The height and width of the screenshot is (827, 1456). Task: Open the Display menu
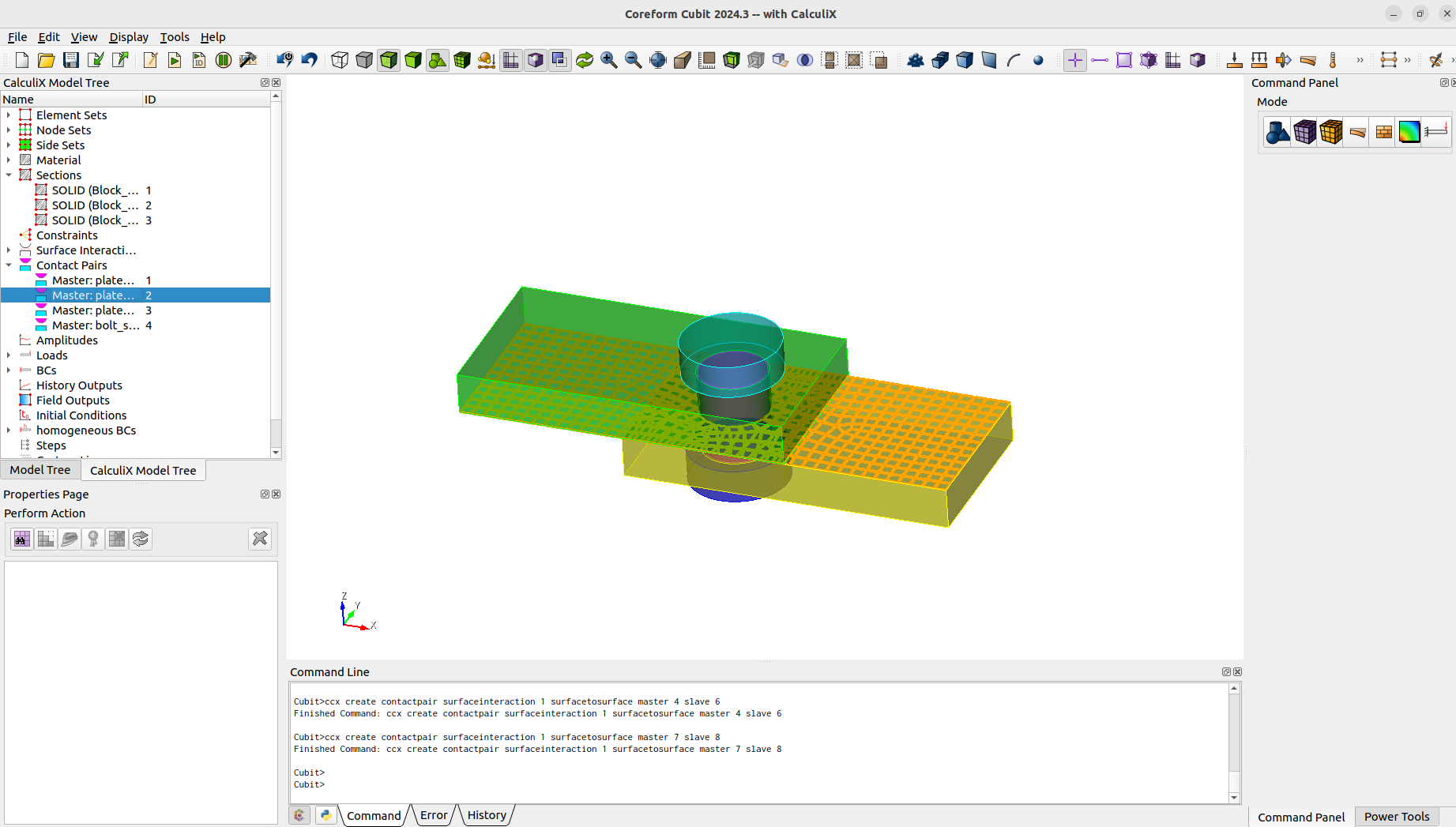(128, 37)
